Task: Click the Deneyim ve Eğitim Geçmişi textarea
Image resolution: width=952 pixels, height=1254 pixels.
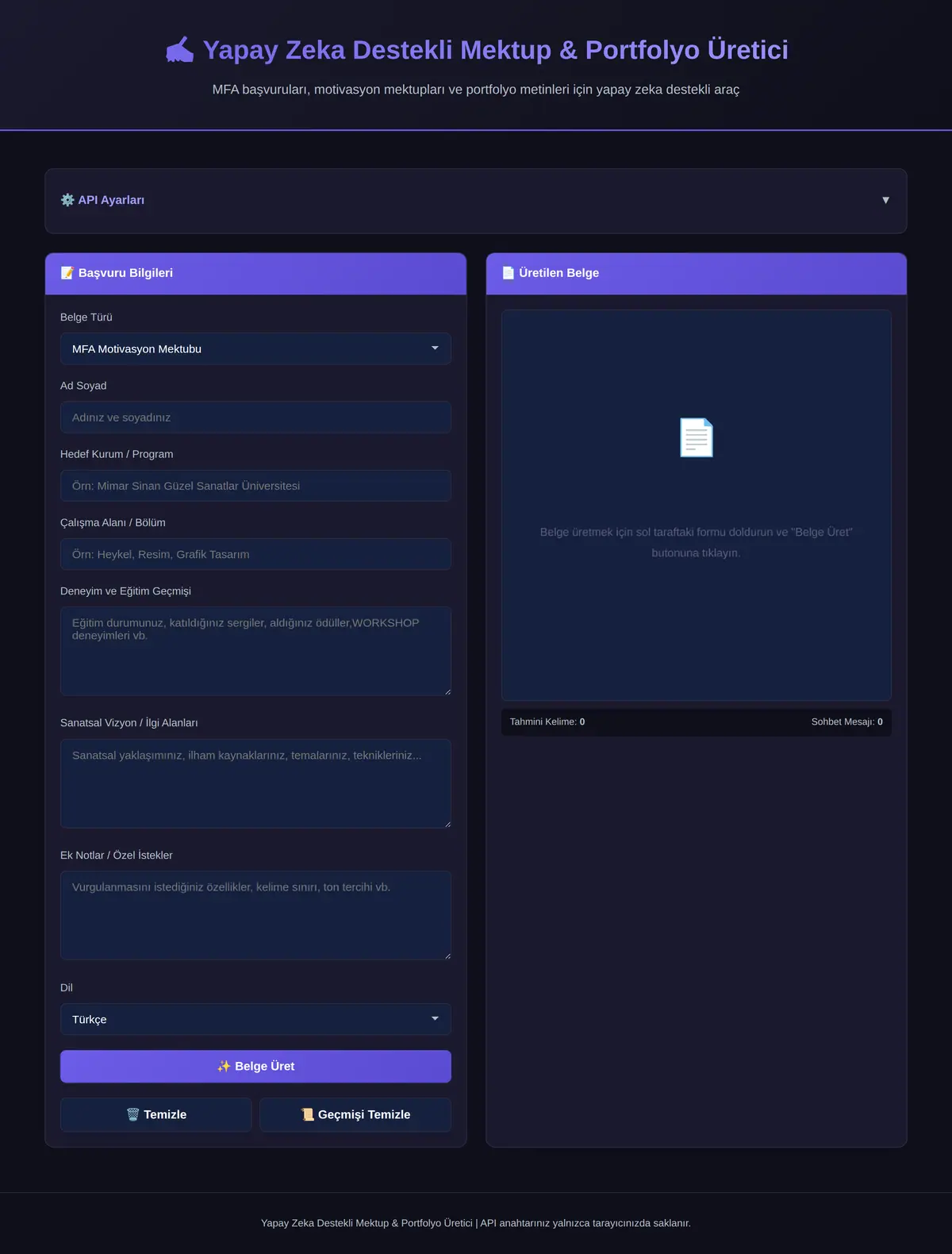Action: coord(255,652)
